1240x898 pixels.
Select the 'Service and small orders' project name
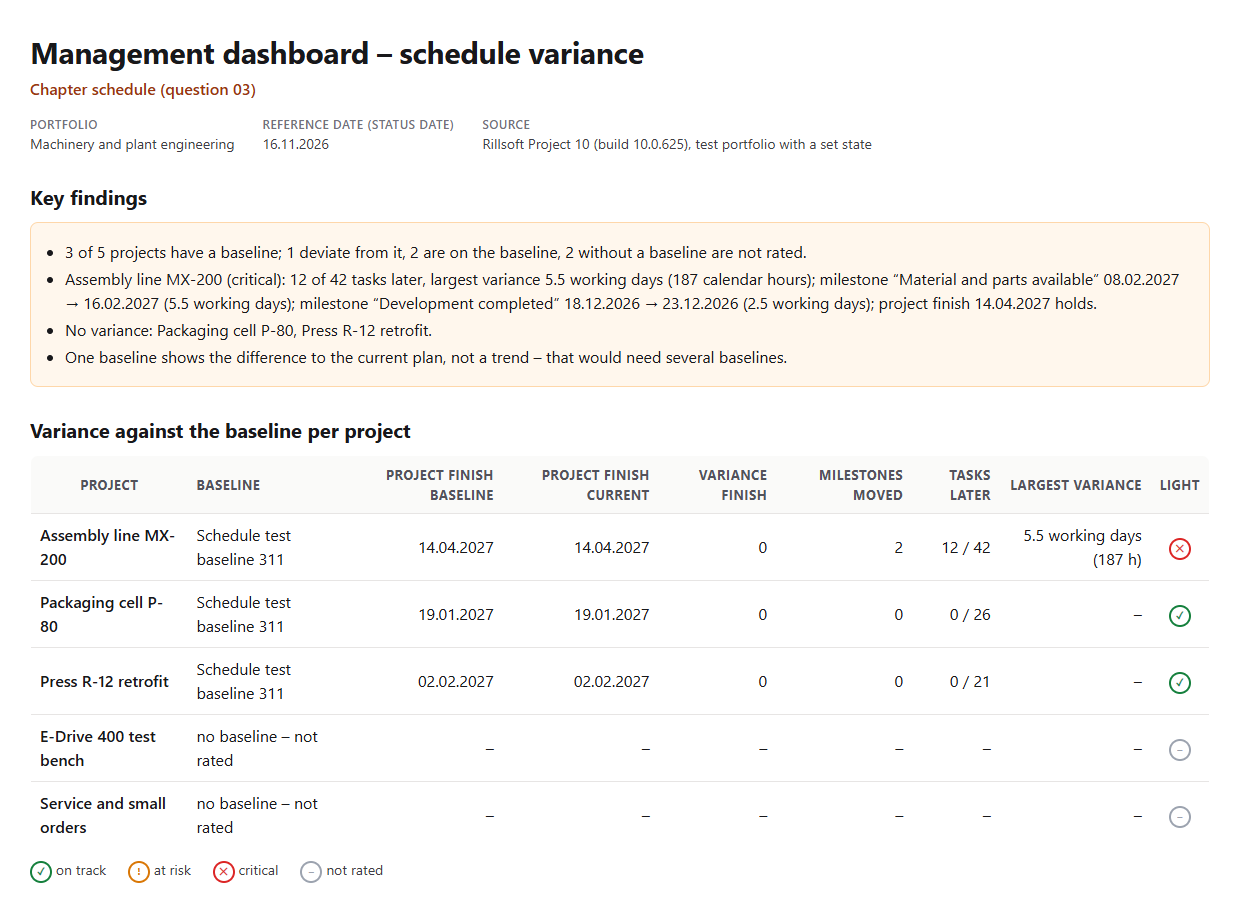pos(103,816)
